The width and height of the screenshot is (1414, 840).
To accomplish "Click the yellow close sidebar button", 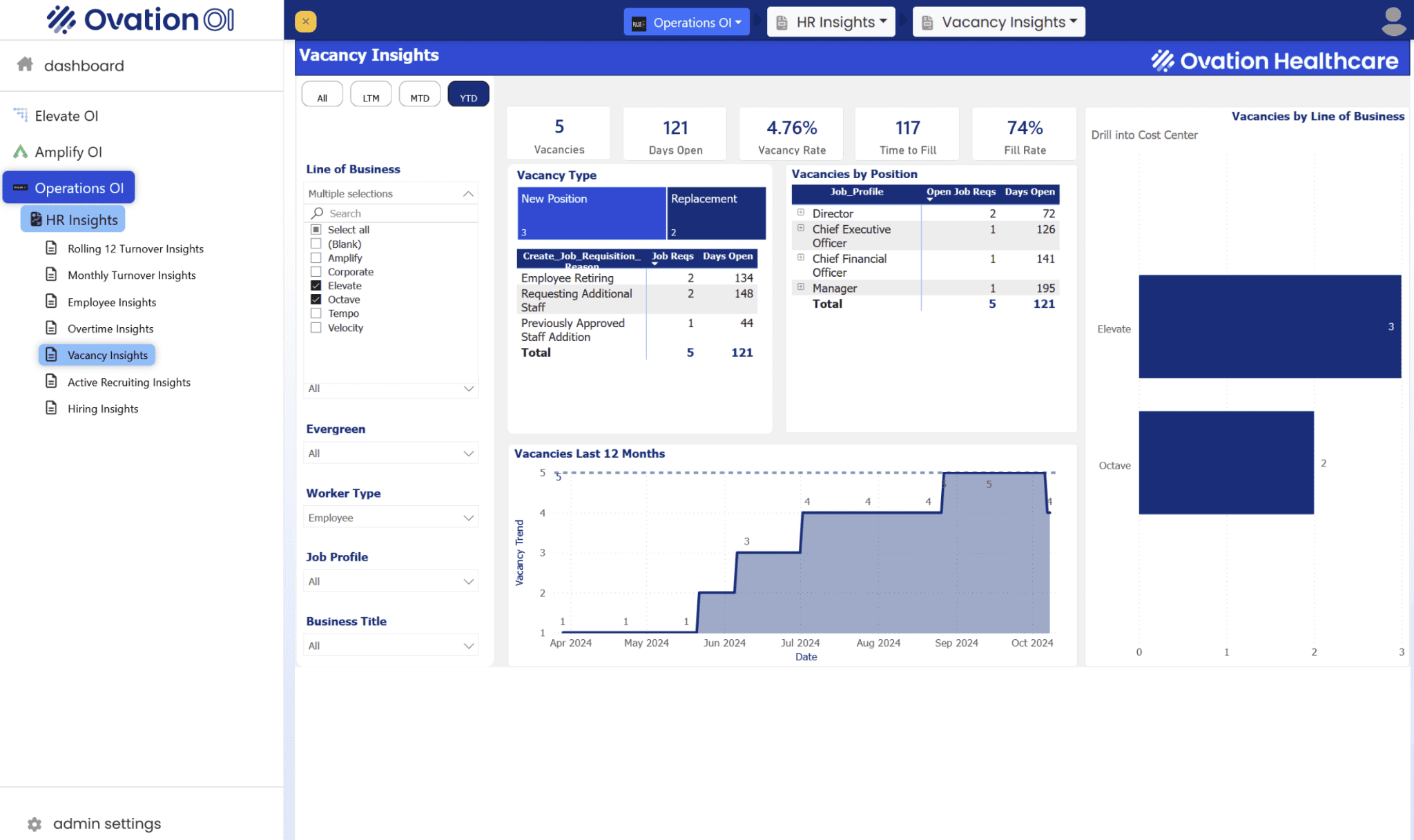I will [x=306, y=21].
